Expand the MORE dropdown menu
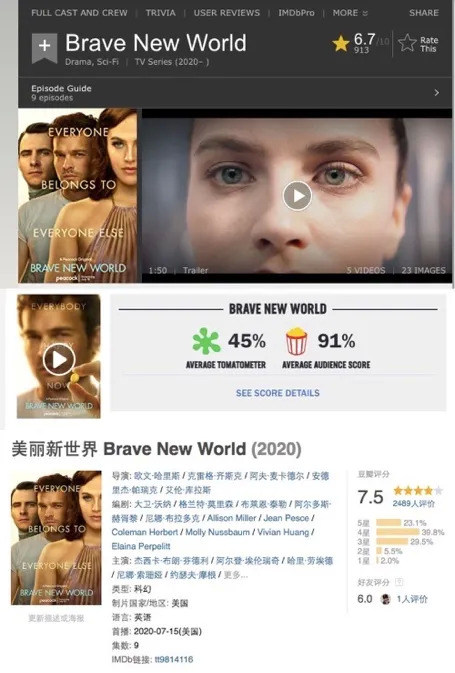455x673 pixels. [350, 13]
